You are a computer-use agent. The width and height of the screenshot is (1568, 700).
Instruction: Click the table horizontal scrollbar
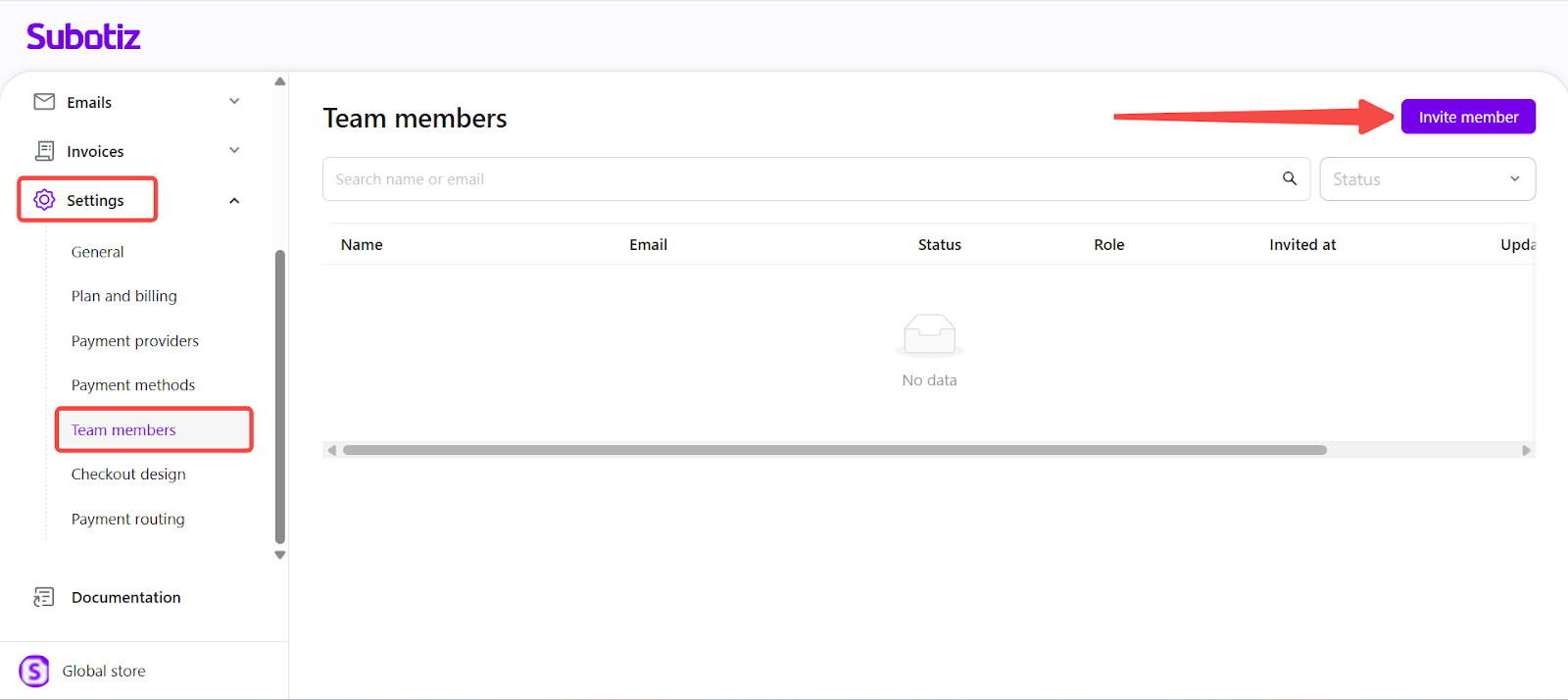pyautogui.click(x=834, y=450)
